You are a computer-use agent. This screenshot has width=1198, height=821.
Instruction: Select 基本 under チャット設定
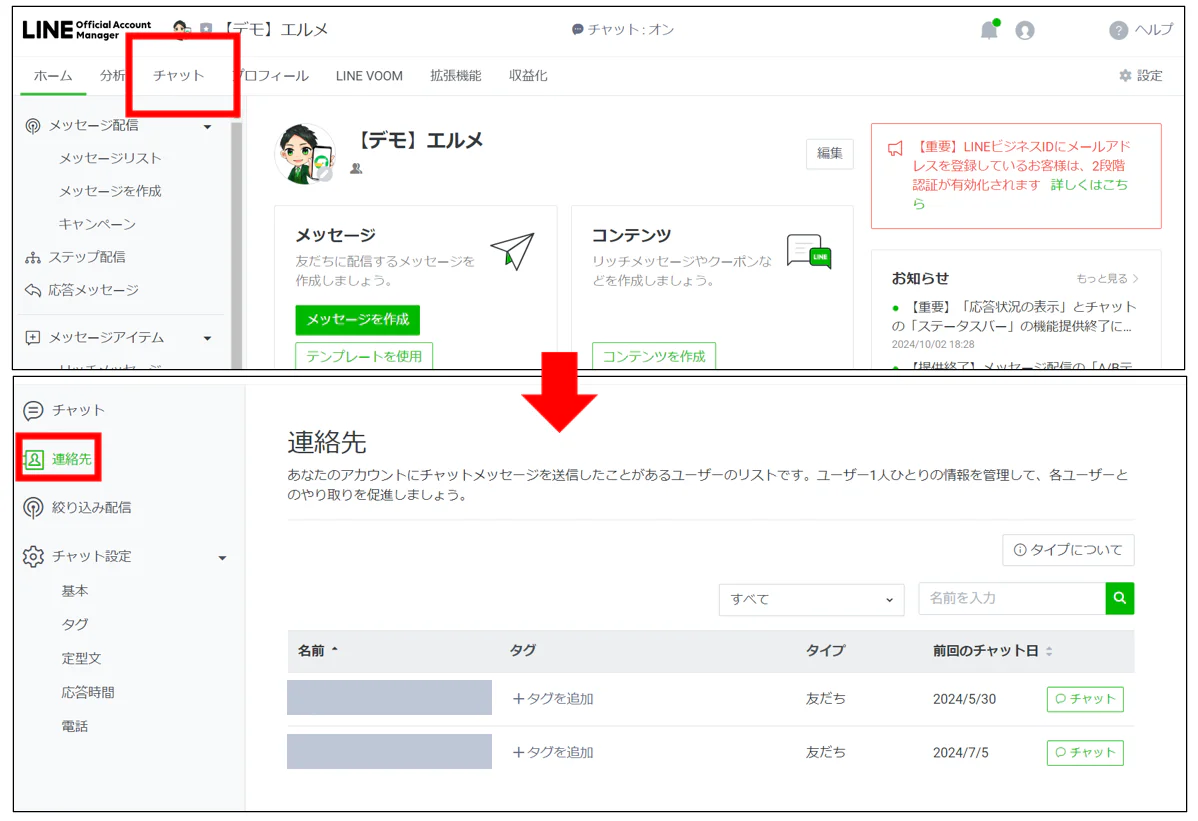[75, 591]
